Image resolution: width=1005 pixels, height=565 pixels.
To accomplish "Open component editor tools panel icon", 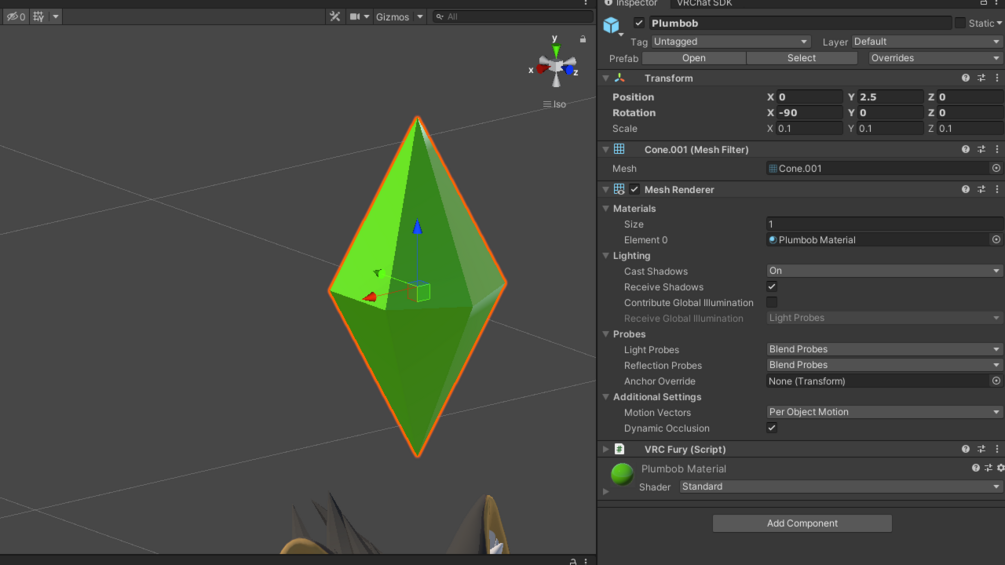I will (x=335, y=17).
